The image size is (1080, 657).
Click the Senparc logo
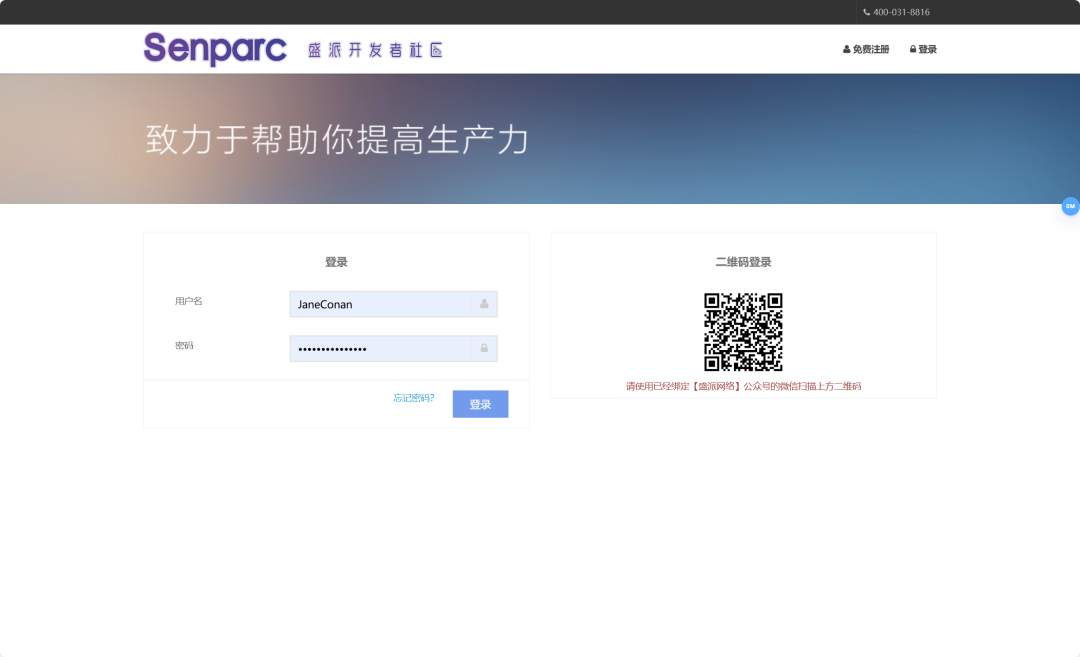click(x=215, y=48)
